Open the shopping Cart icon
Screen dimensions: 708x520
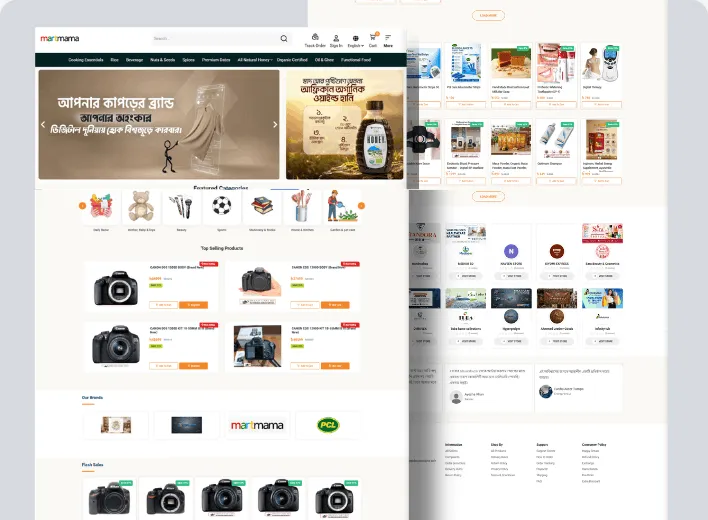coord(373,37)
